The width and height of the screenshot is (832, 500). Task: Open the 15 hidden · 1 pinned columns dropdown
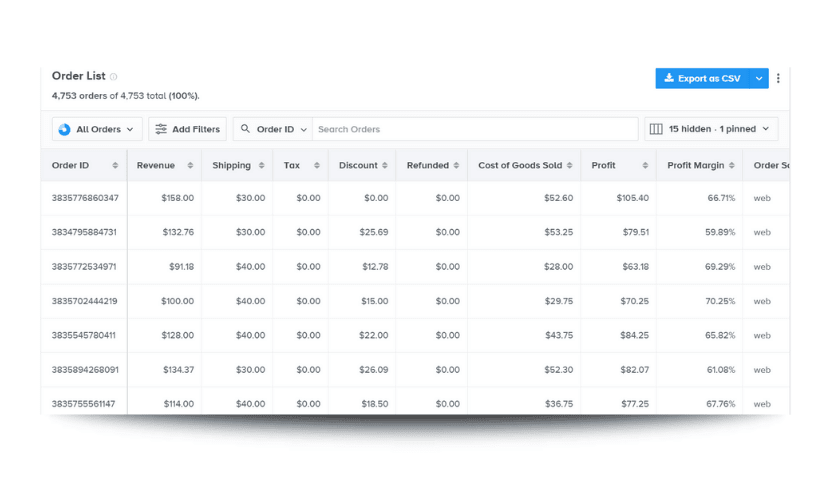pyautogui.click(x=711, y=129)
